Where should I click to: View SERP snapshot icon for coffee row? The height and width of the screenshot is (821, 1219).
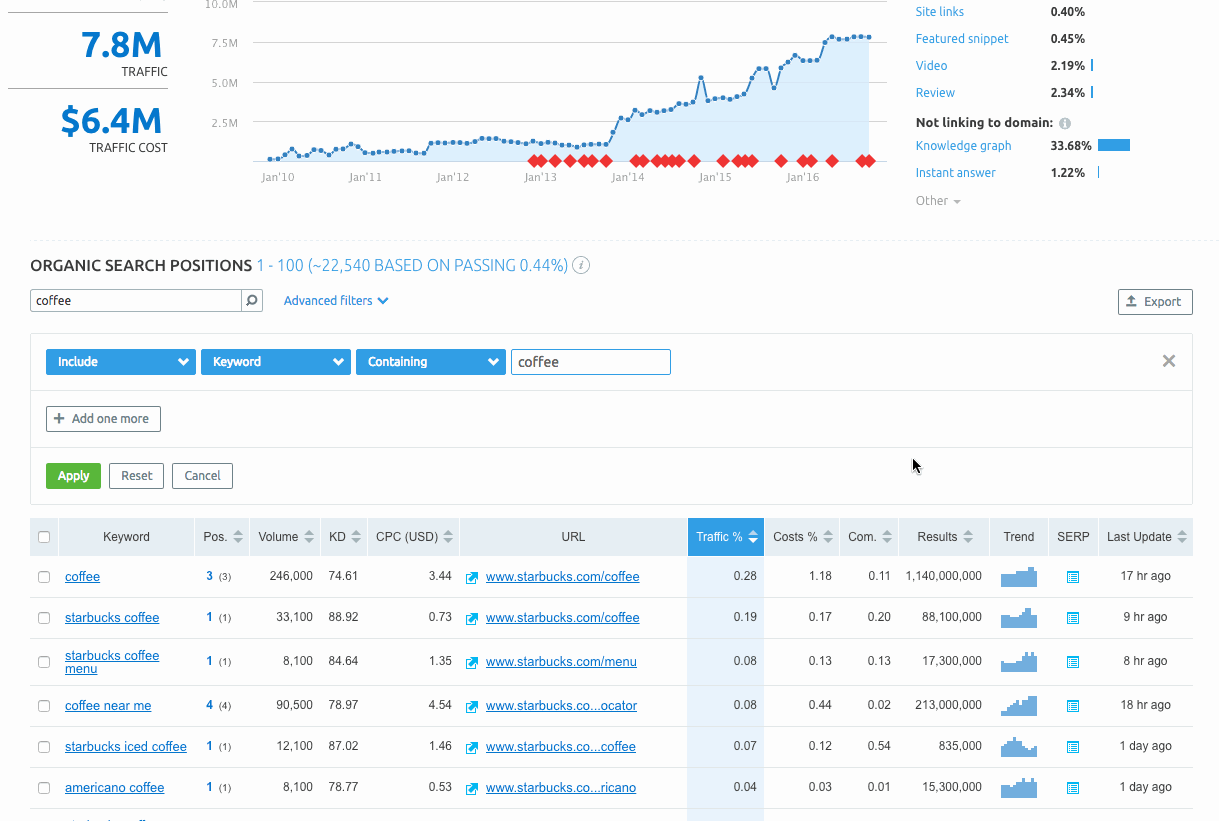[x=1073, y=577]
